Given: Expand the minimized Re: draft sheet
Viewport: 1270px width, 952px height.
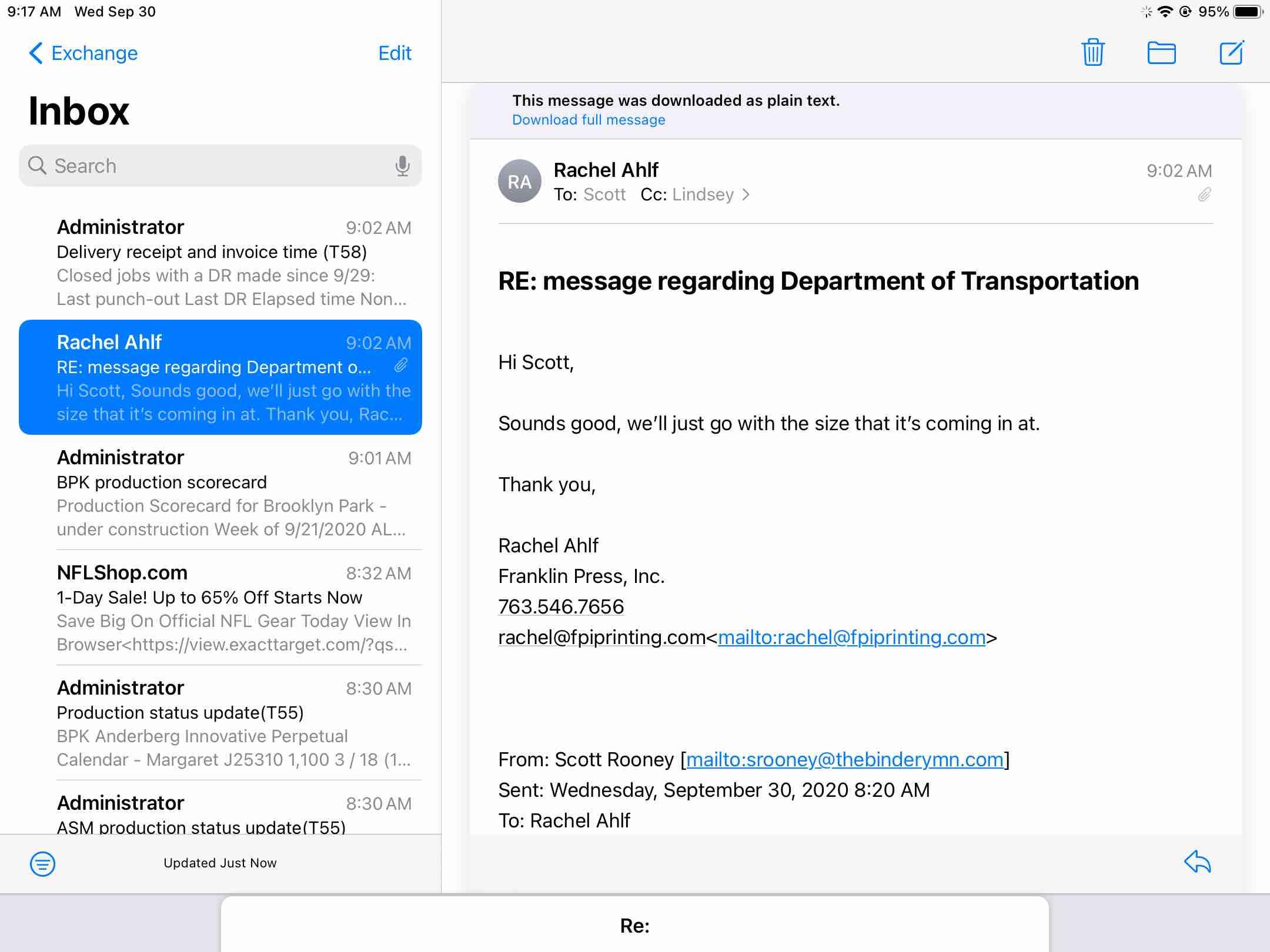Looking at the screenshot, I should (634, 926).
